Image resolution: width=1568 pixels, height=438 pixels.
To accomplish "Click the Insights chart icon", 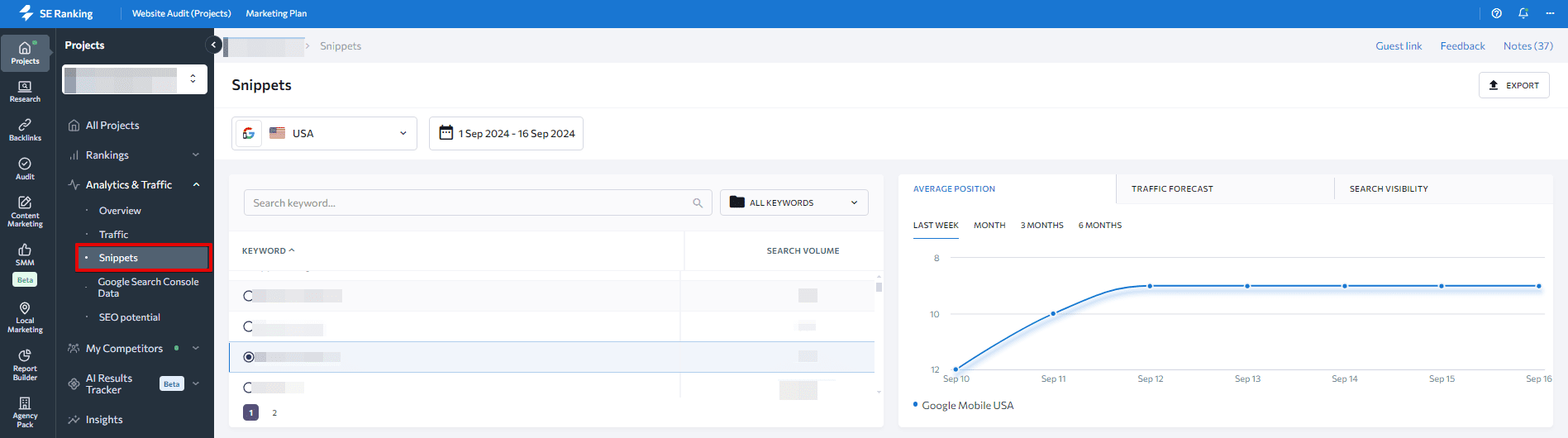I will [74, 420].
